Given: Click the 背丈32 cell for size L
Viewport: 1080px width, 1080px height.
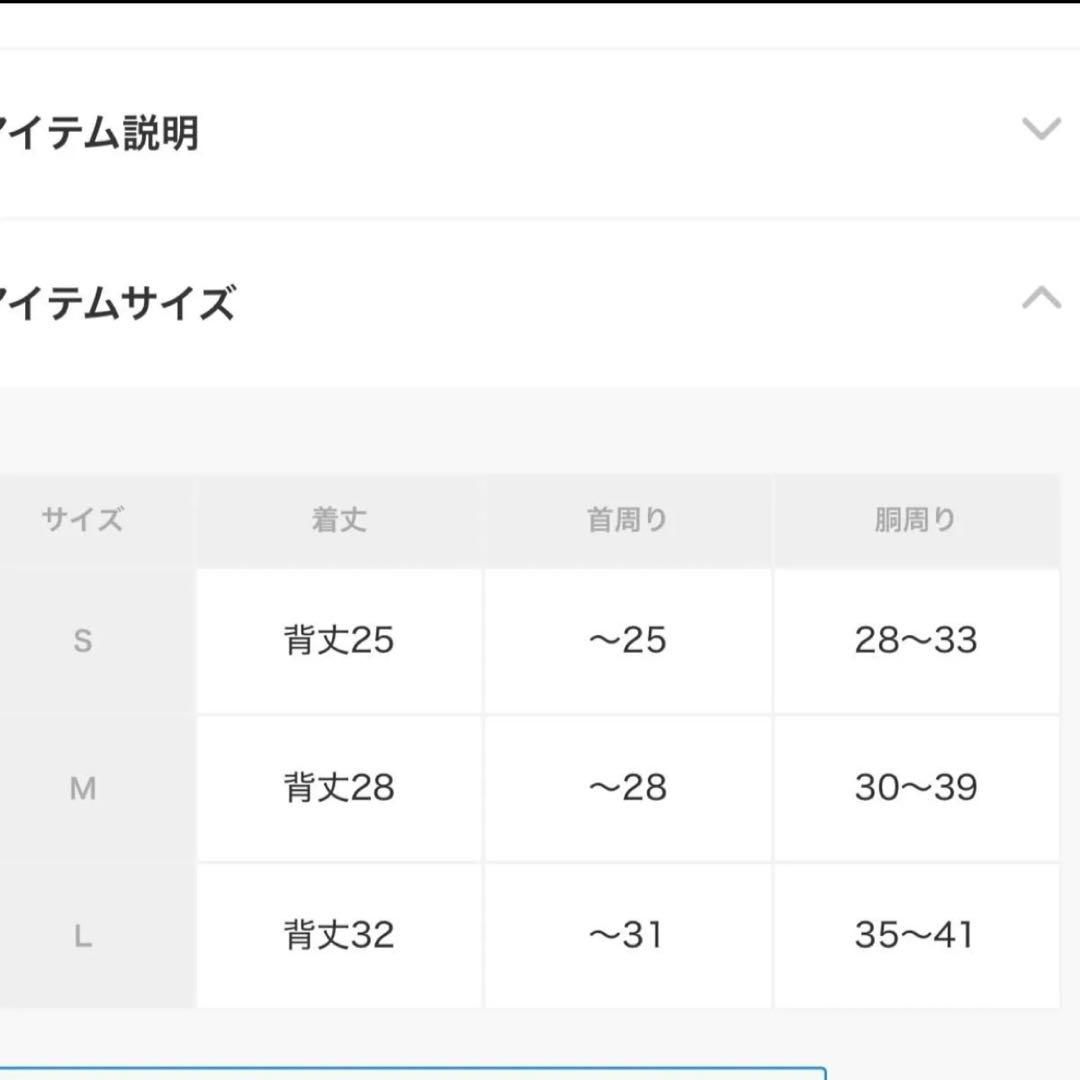Looking at the screenshot, I should (x=340, y=935).
